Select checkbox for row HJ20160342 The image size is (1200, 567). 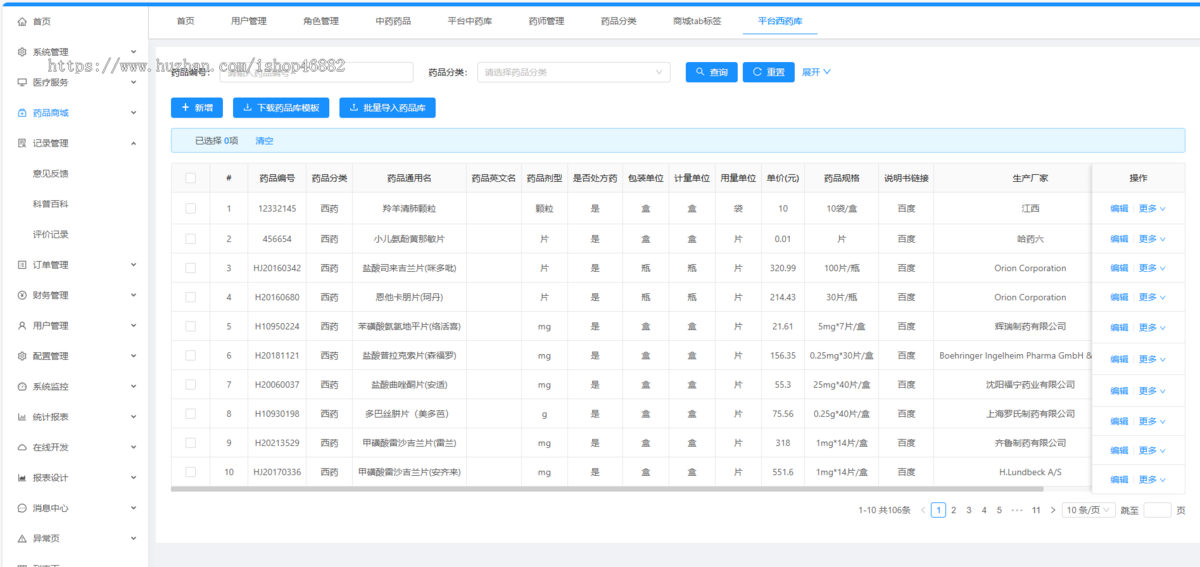tap(190, 268)
